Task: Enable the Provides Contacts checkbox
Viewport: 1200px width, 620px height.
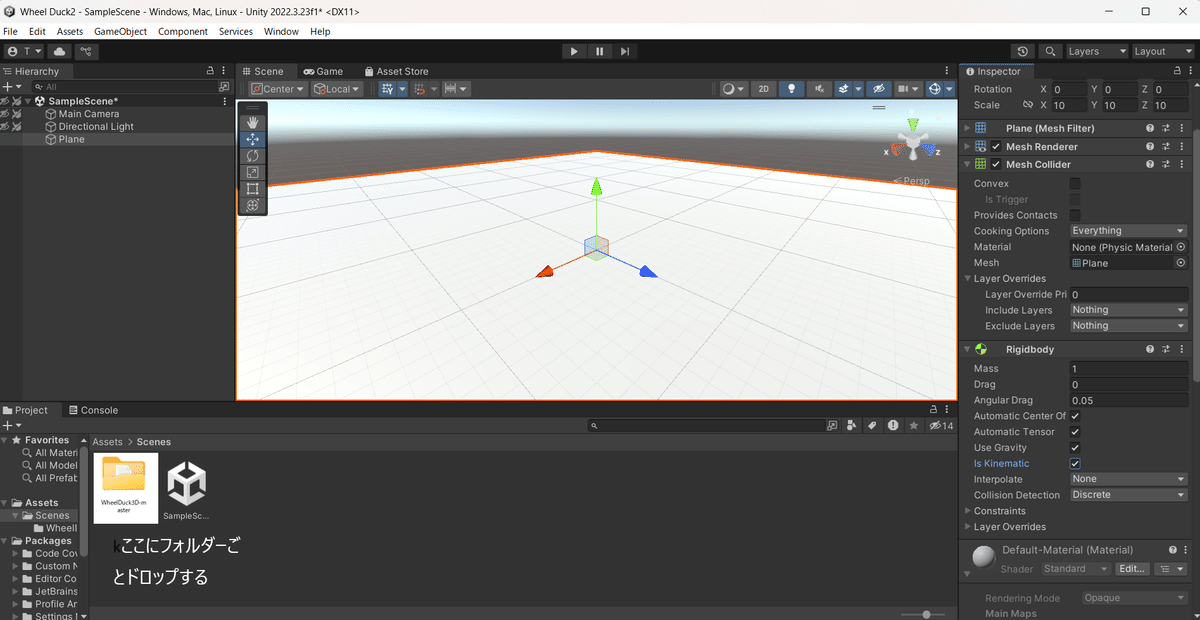Action: coord(1075,215)
